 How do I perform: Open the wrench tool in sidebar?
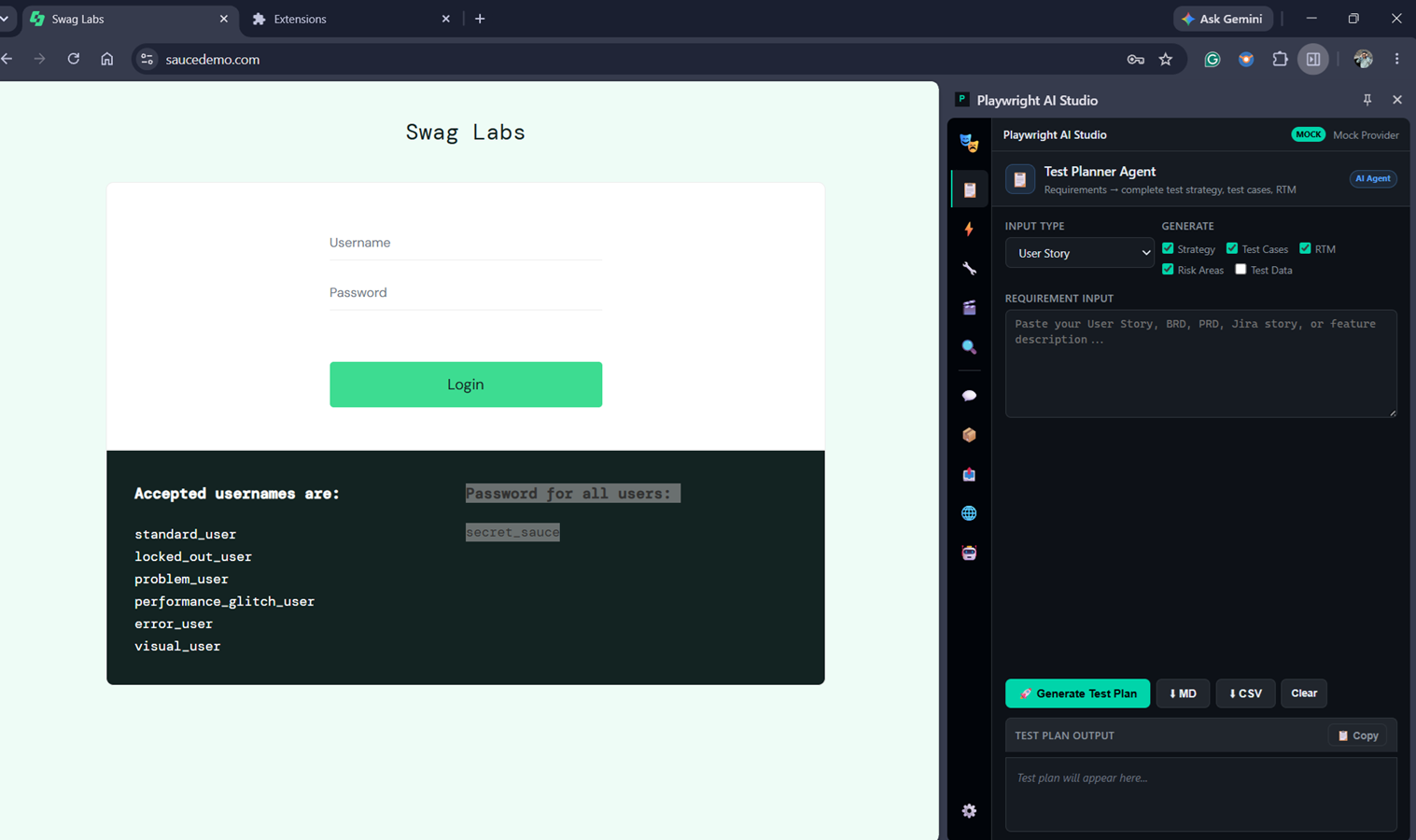[x=970, y=269]
